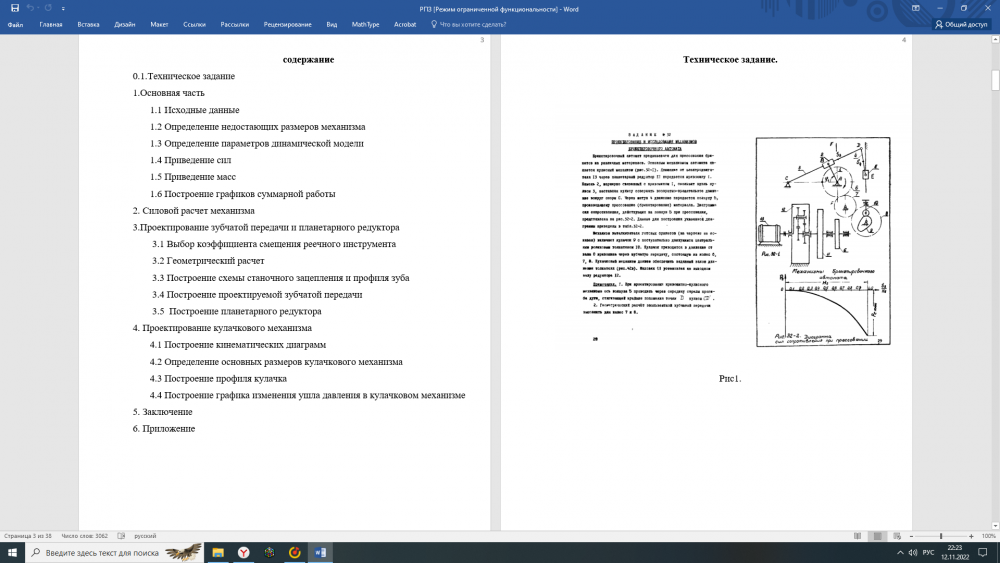
Task: Select the Print Layout view icon
Action: tap(878, 536)
